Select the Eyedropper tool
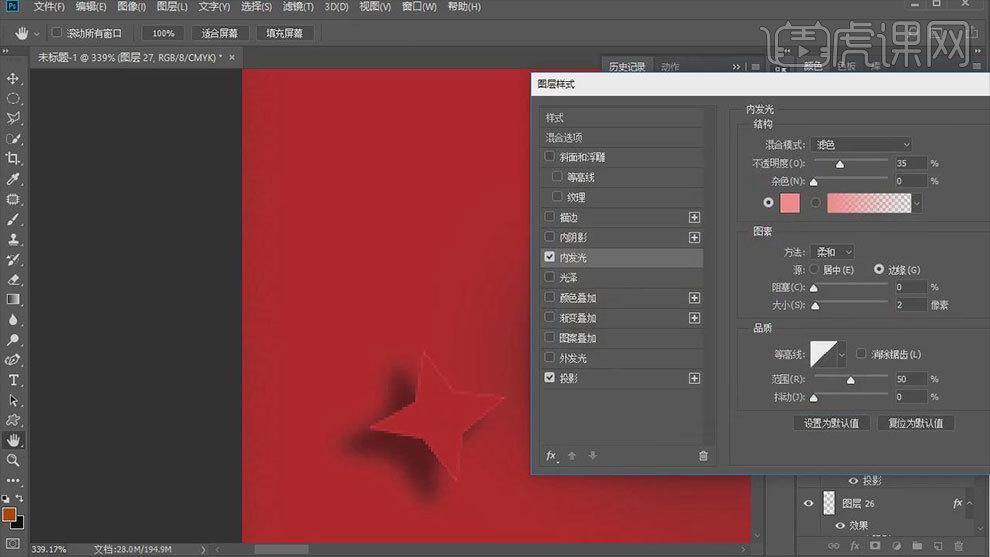Viewport: 990px width, 557px height. click(x=13, y=179)
